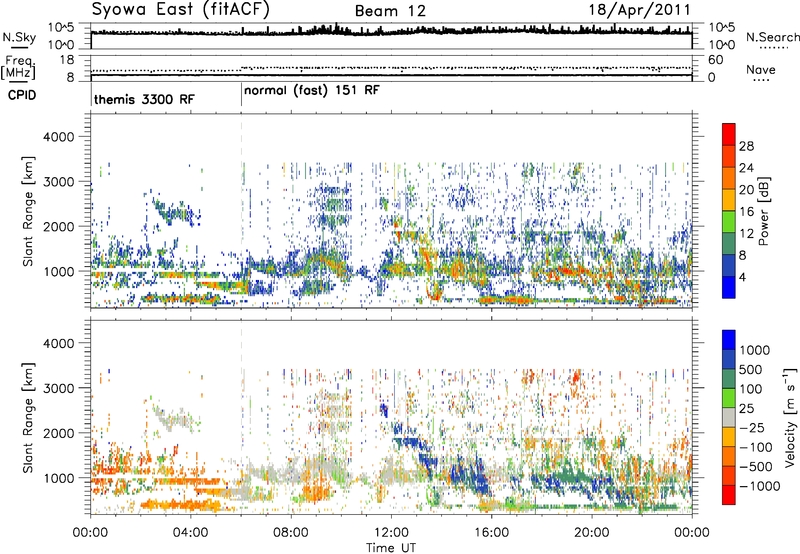Click the 'Nave' legend label
Screen dimensions: 800x554
tap(761, 70)
